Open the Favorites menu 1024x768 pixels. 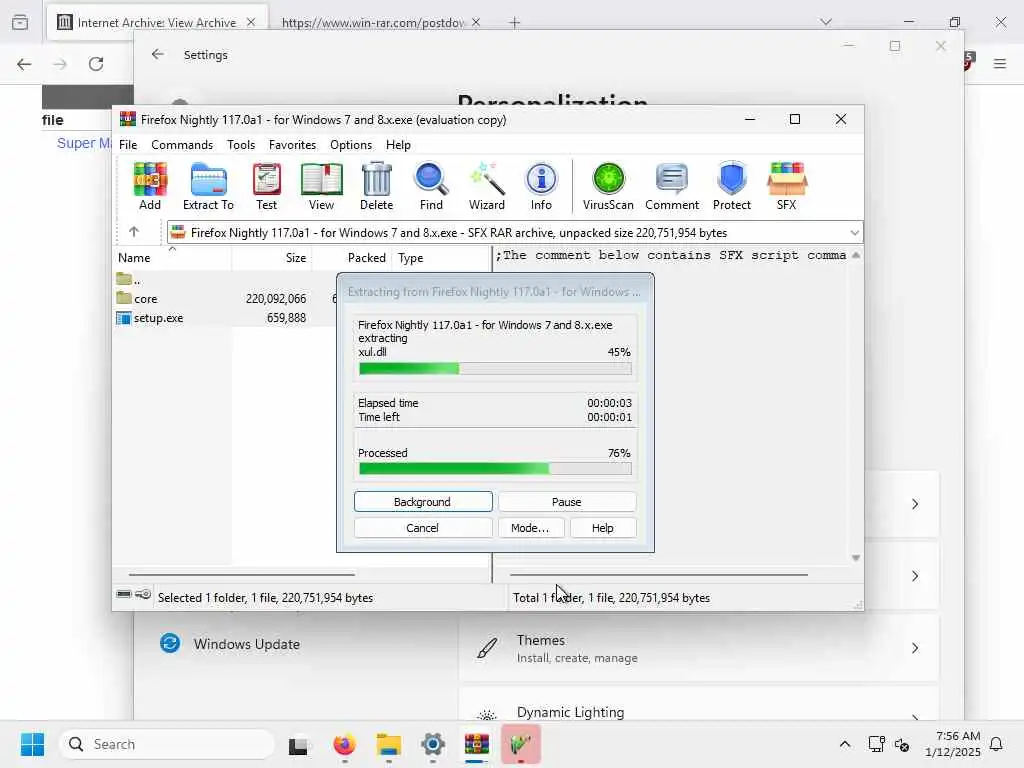coord(293,145)
